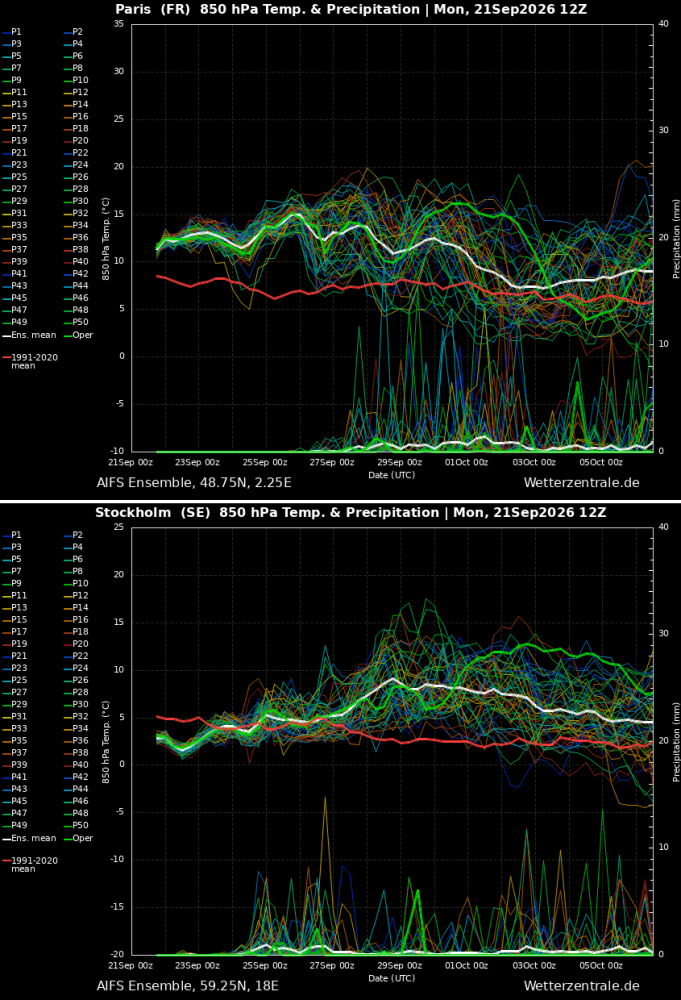
Task: Click P37 legend label in Stockholm chart
Action: [15, 753]
